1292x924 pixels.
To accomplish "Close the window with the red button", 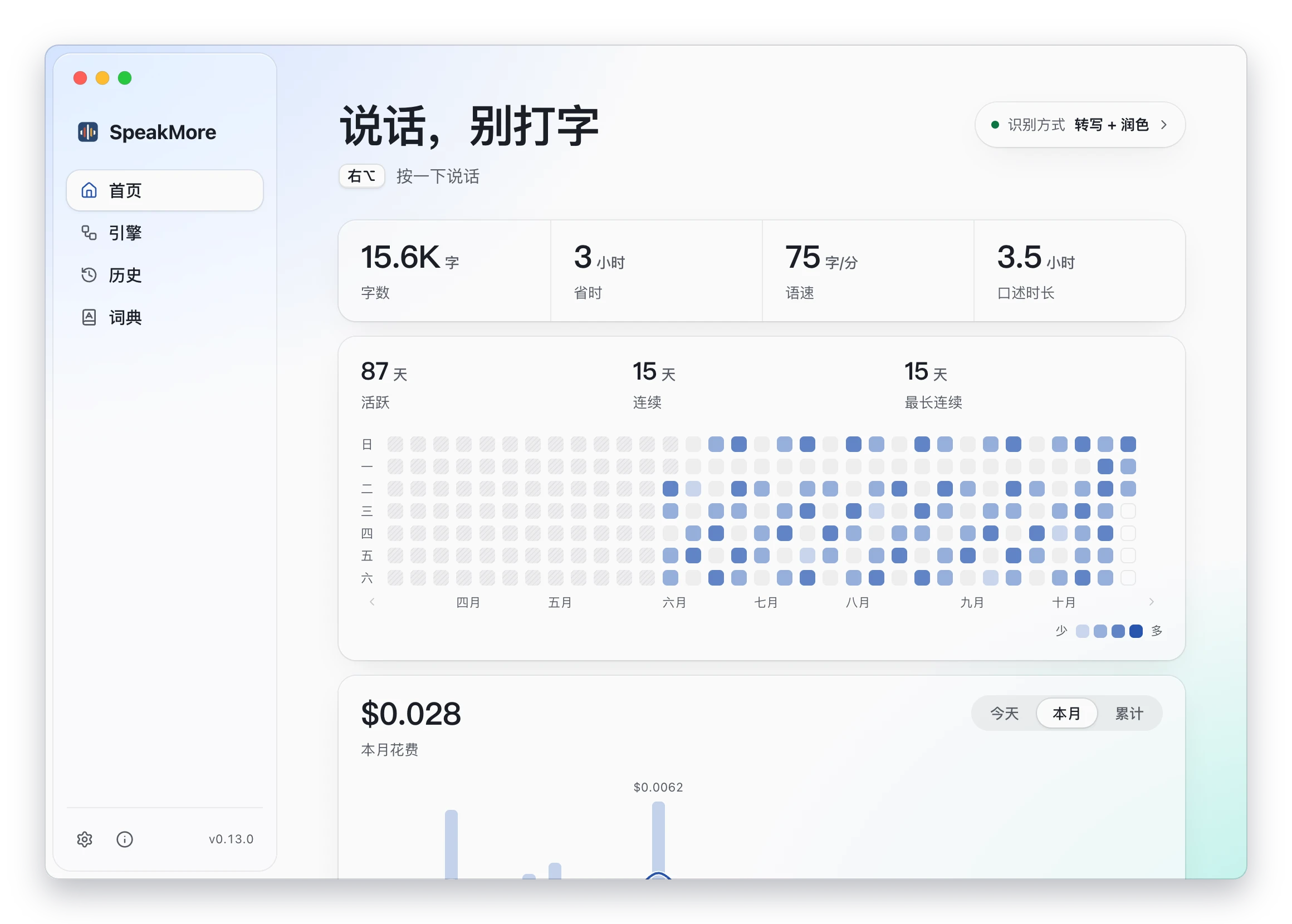I will 80,78.
